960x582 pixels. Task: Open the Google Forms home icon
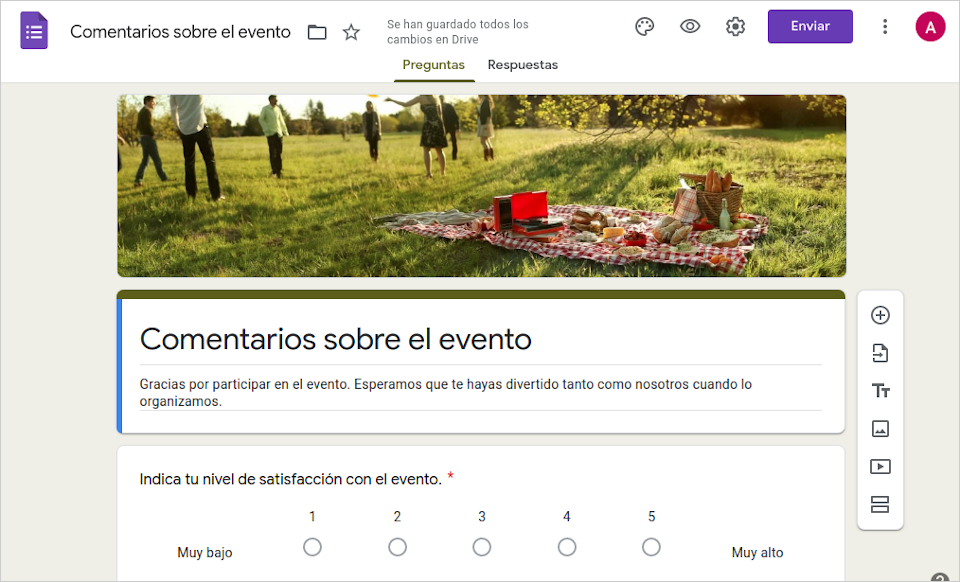pyautogui.click(x=34, y=30)
